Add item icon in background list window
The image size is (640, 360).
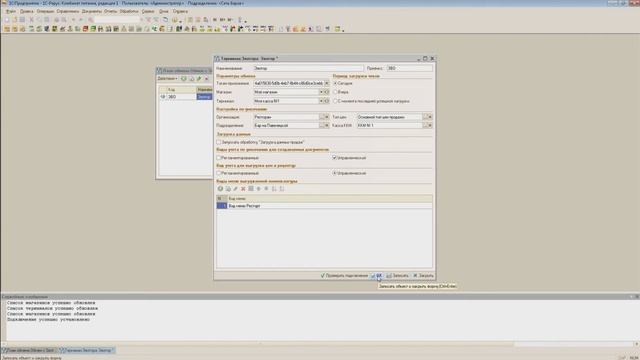(184, 78)
